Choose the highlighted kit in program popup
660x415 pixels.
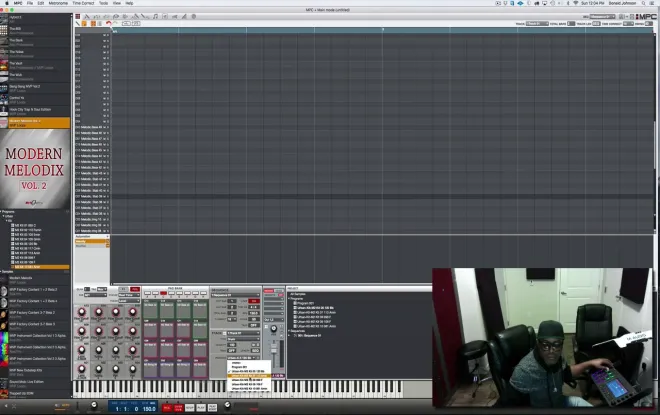(249, 375)
